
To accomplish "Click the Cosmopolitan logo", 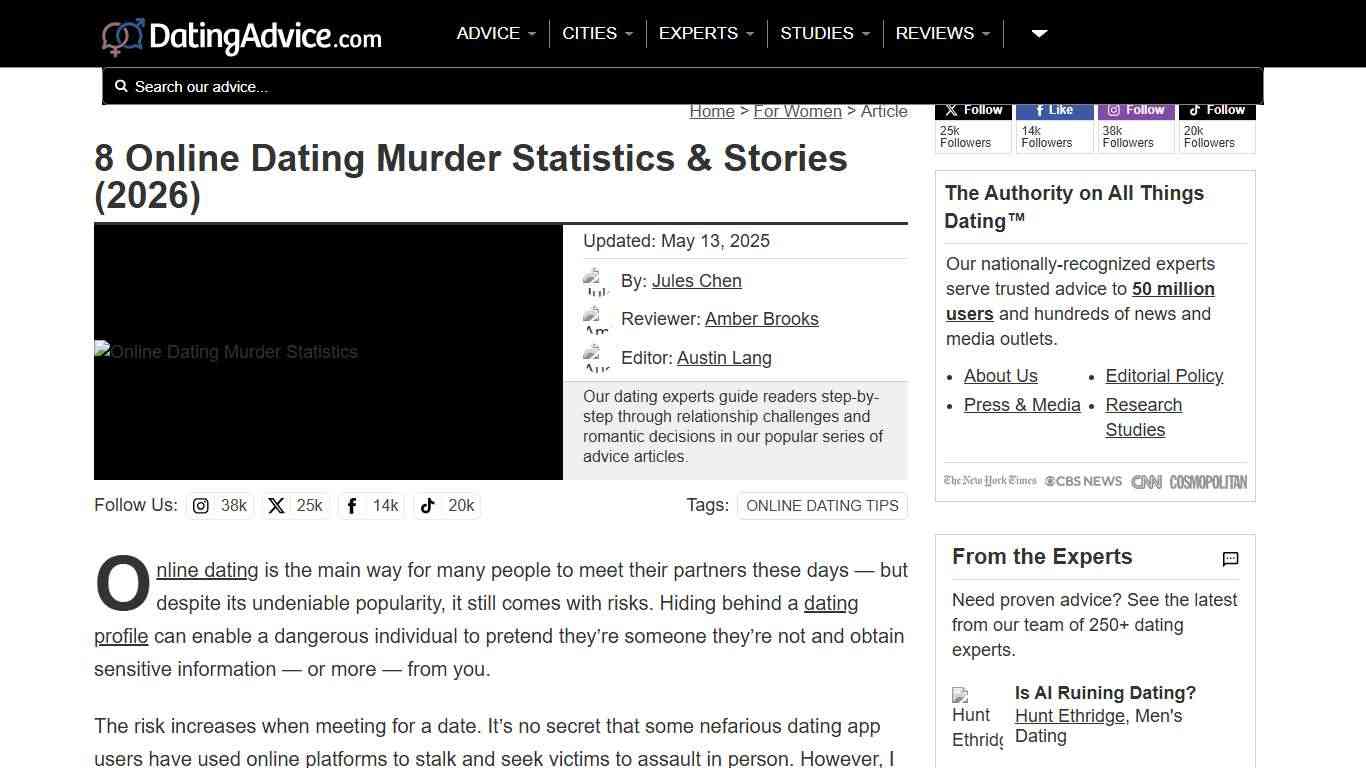I will [1208, 481].
